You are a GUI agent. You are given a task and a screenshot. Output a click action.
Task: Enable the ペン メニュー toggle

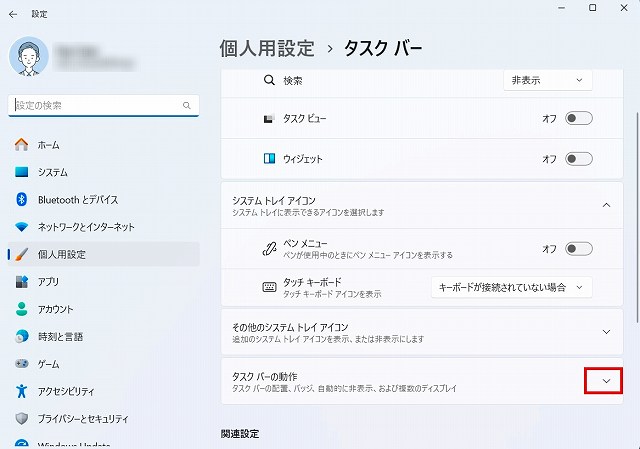pos(578,249)
